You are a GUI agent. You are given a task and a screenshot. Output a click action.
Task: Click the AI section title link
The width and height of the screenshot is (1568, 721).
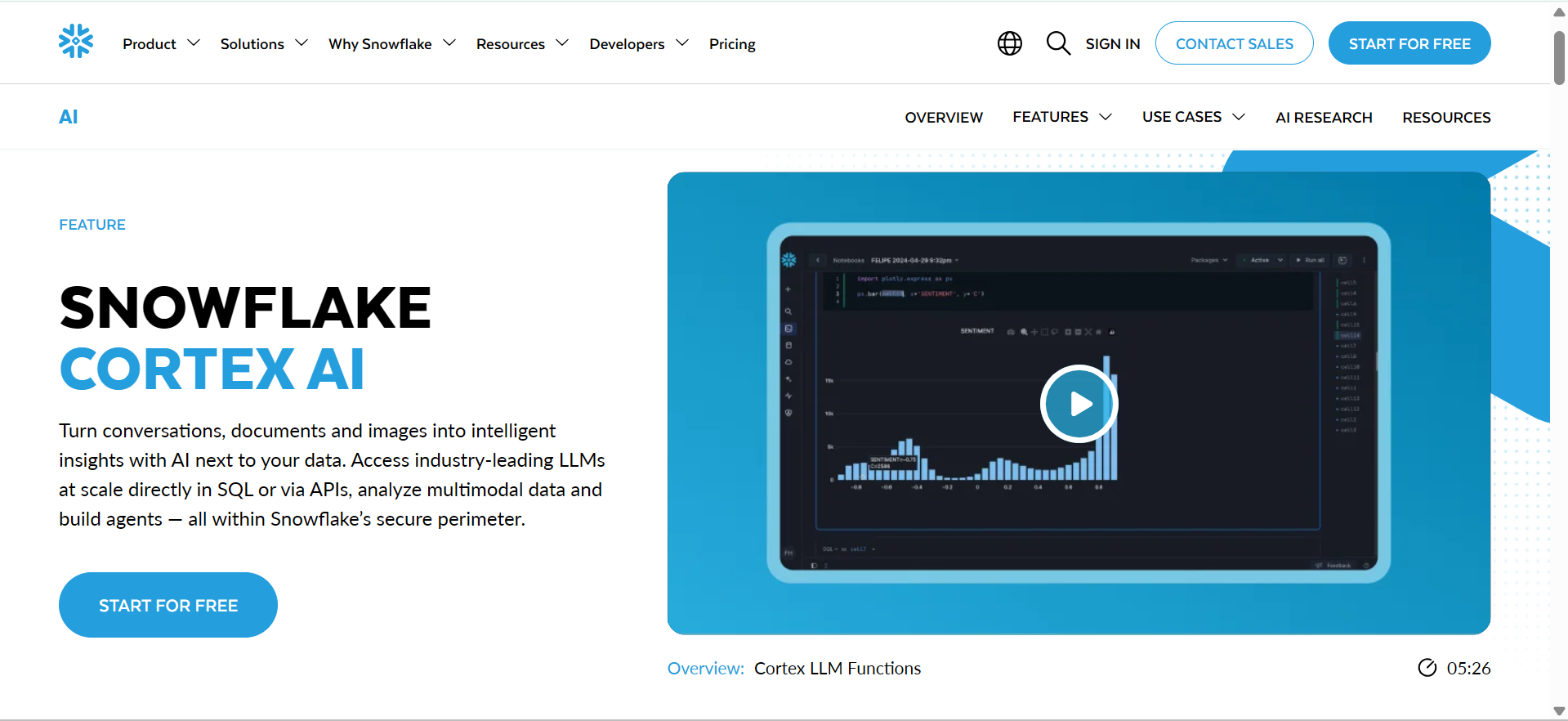pos(69,117)
